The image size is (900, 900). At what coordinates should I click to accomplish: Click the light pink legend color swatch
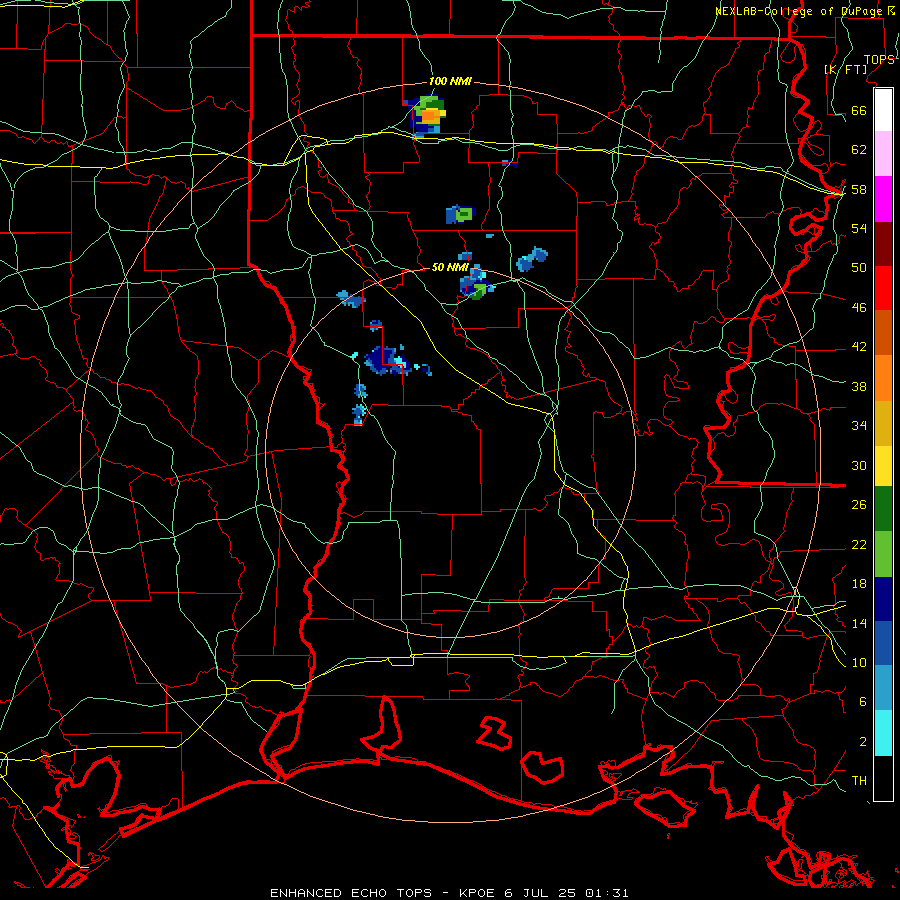pyautogui.click(x=883, y=153)
